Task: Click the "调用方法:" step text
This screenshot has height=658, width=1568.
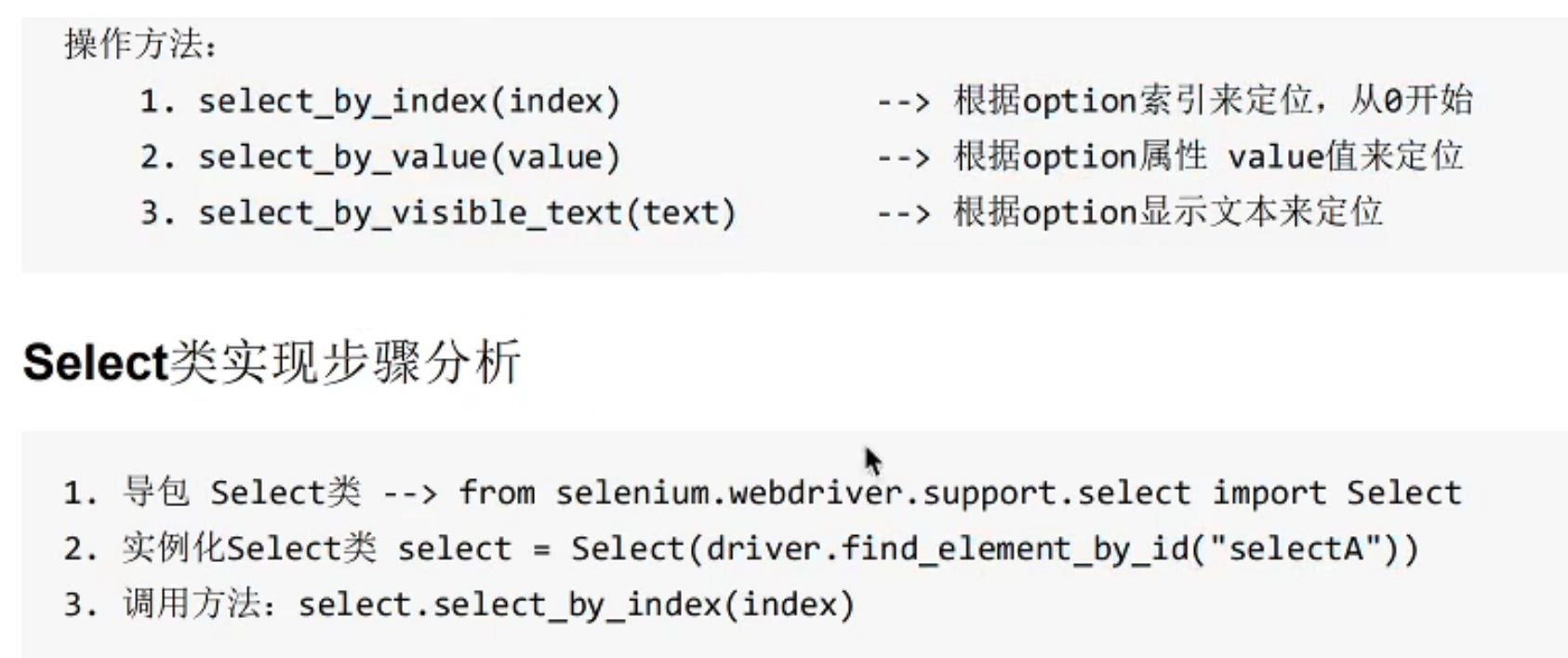Action: point(199,605)
